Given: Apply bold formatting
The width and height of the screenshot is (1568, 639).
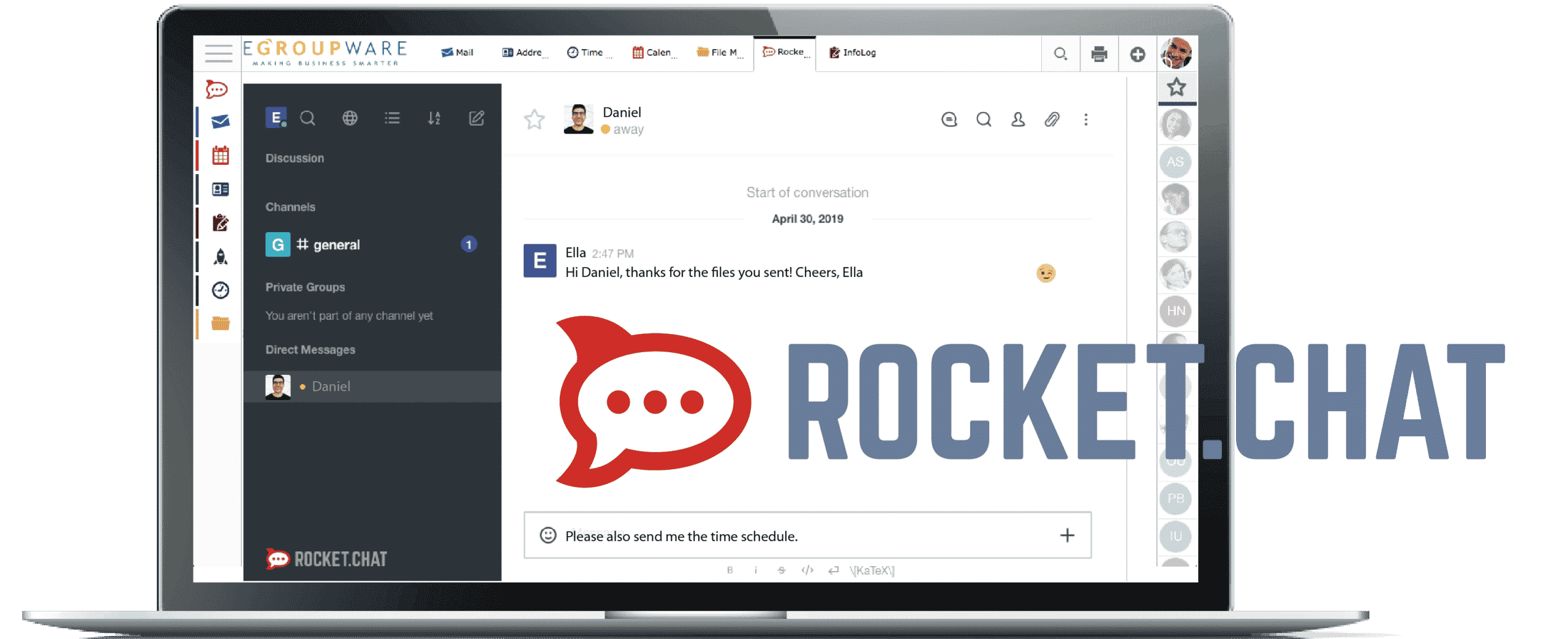Looking at the screenshot, I should [x=729, y=570].
